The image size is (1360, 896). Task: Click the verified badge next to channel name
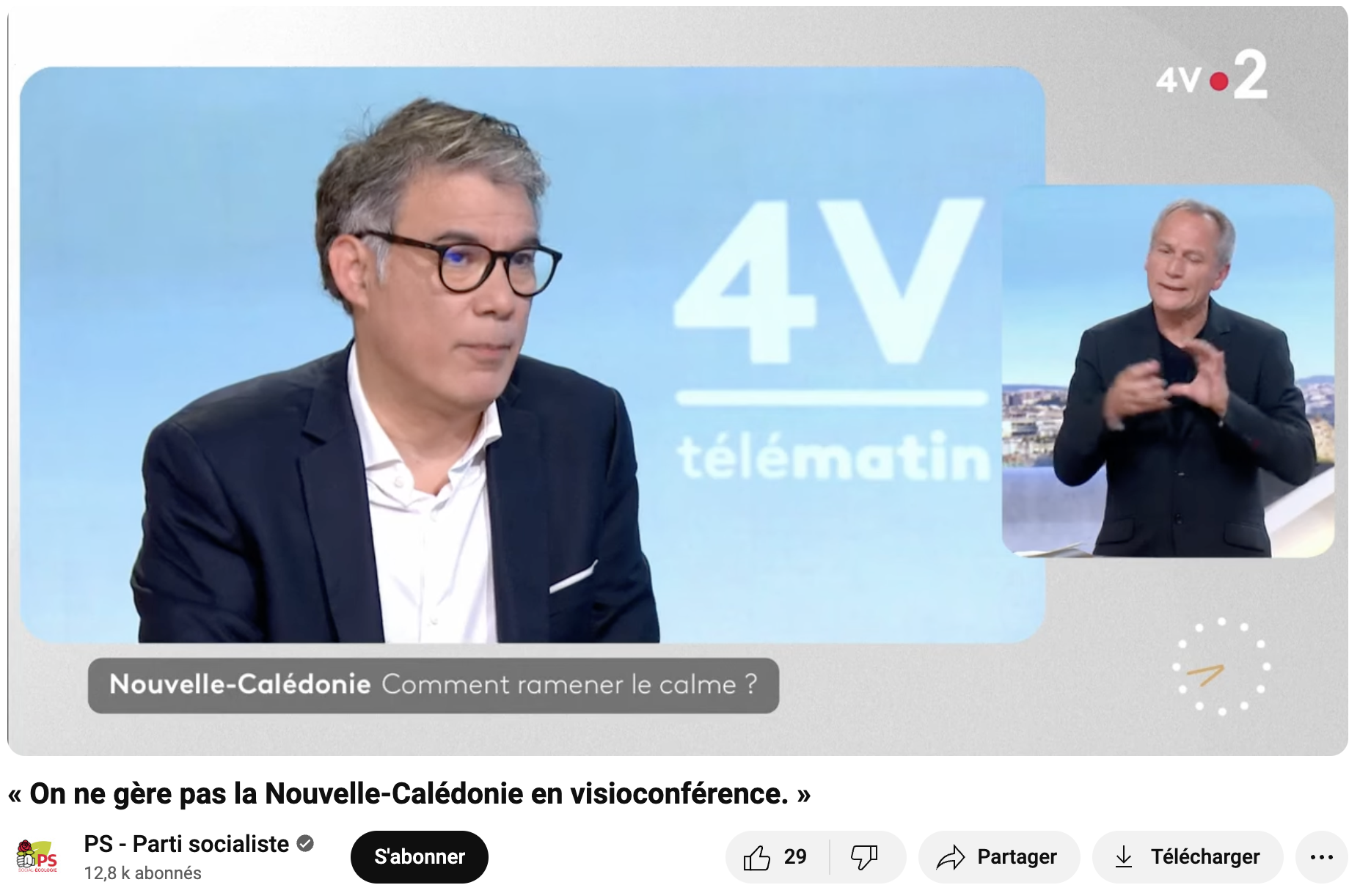(305, 844)
